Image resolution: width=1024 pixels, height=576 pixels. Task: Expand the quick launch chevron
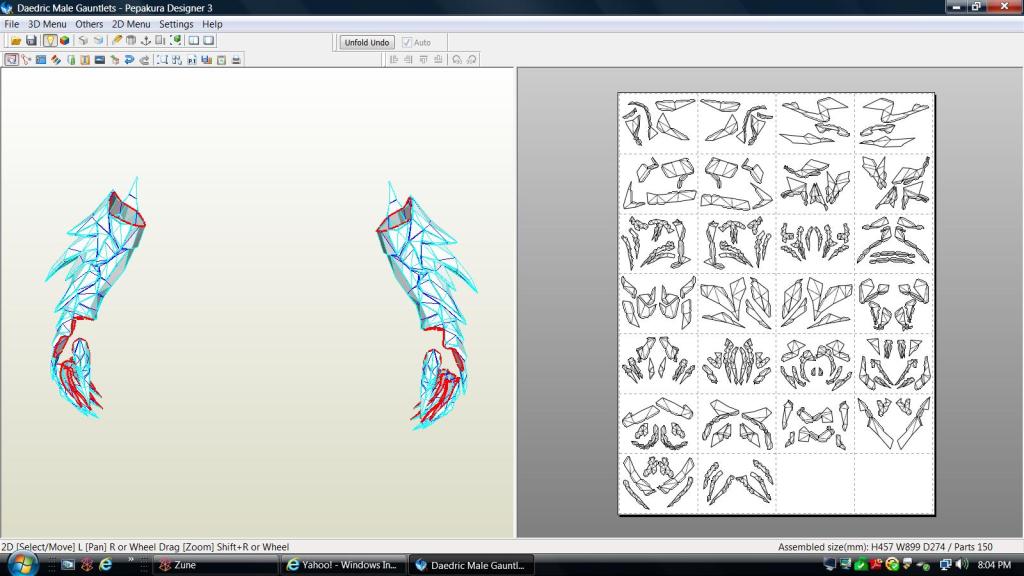tap(131, 560)
